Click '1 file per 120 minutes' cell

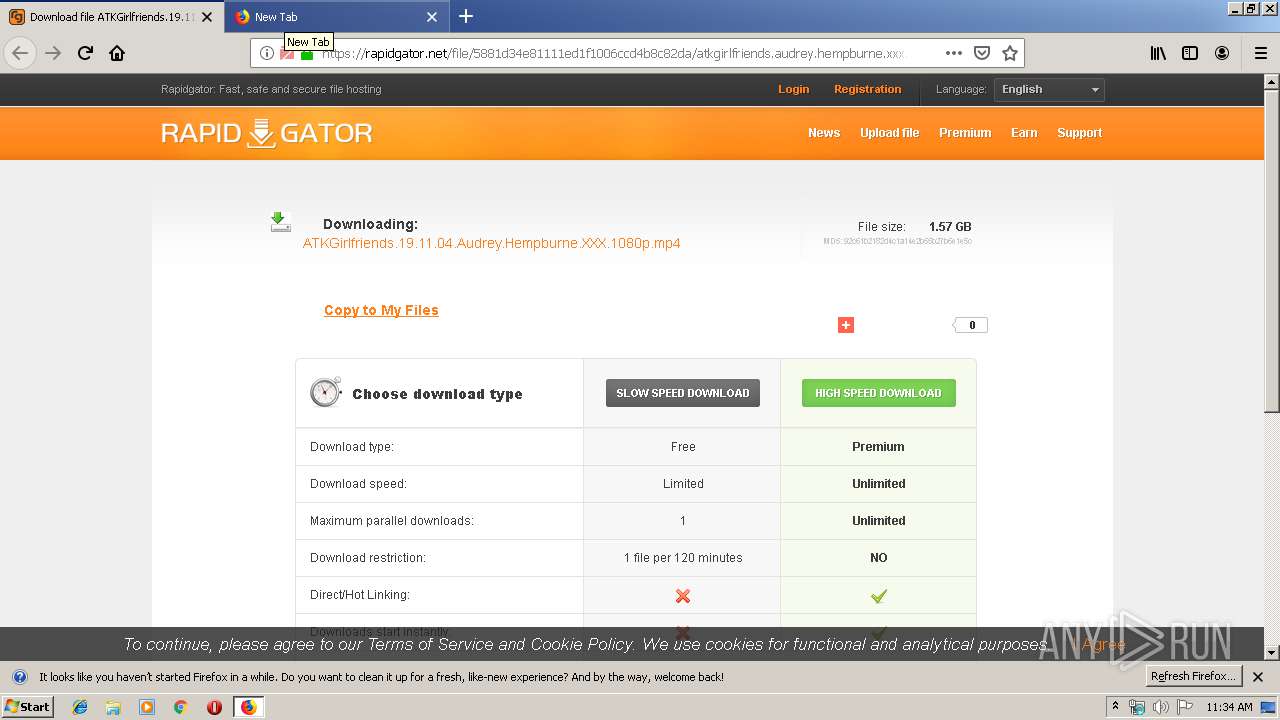point(683,558)
